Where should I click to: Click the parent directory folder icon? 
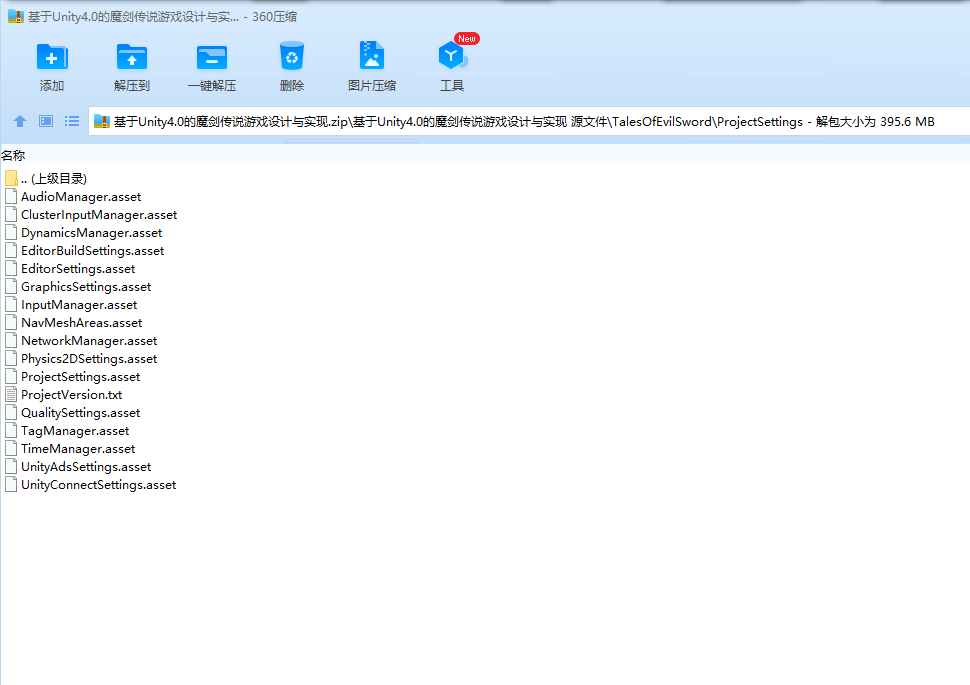click(x=11, y=179)
